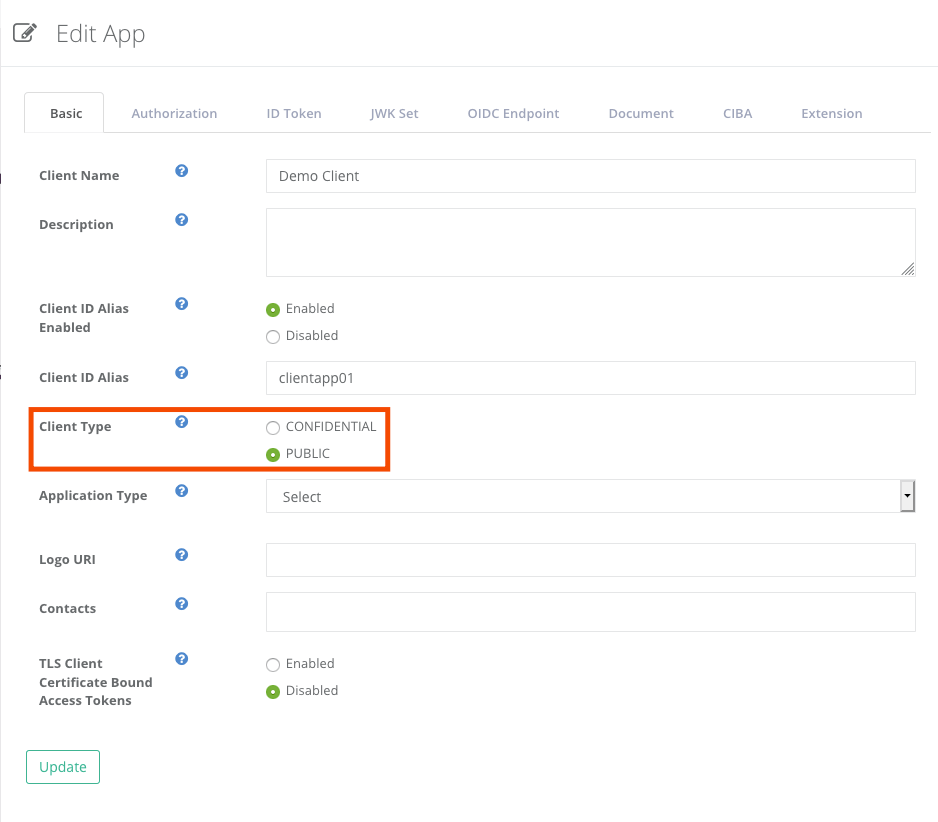This screenshot has height=822, width=938.
Task: Go to the Document tab
Action: 641,113
